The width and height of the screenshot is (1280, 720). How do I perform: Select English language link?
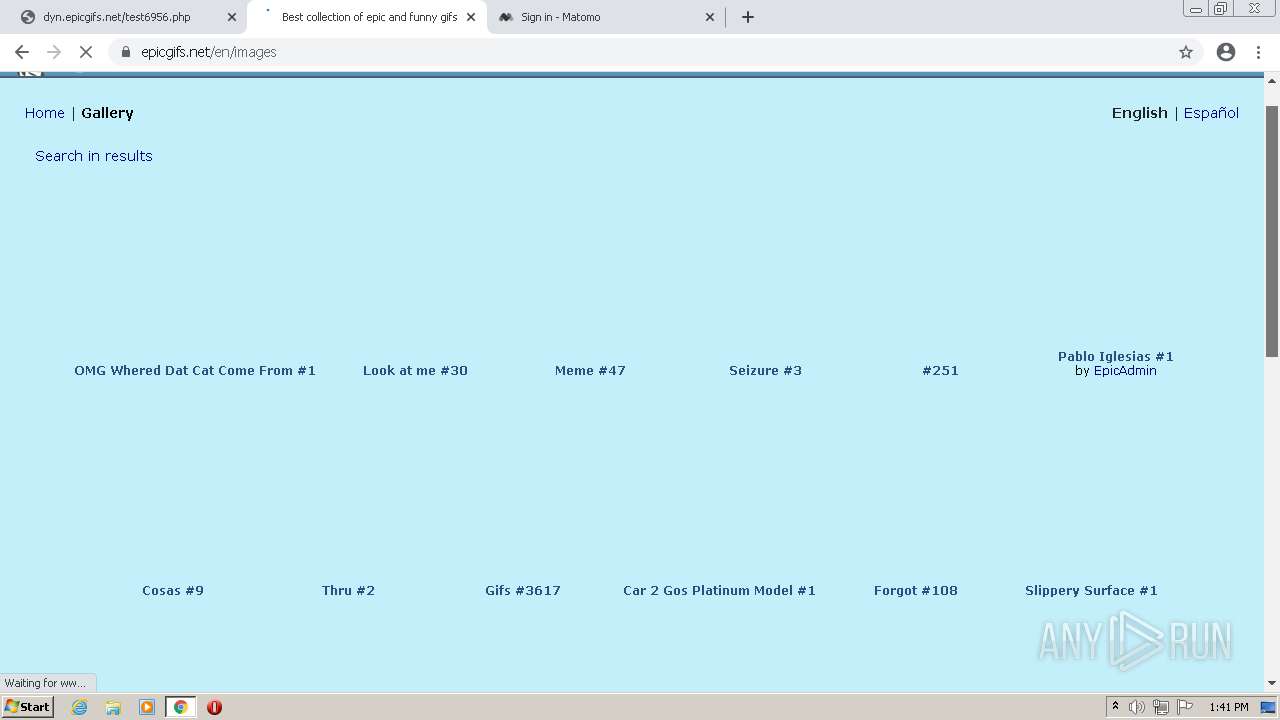(x=1140, y=113)
